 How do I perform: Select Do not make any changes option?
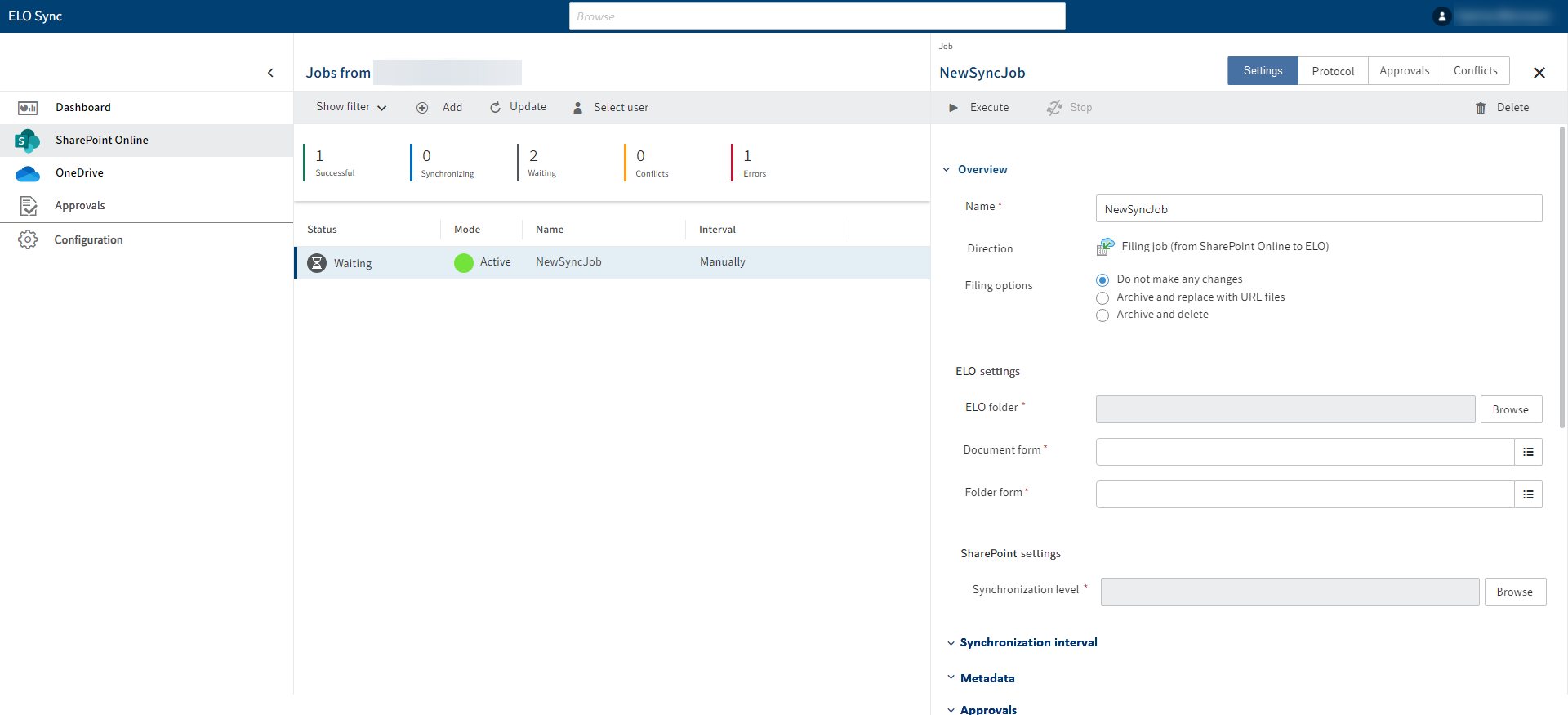pos(1102,280)
